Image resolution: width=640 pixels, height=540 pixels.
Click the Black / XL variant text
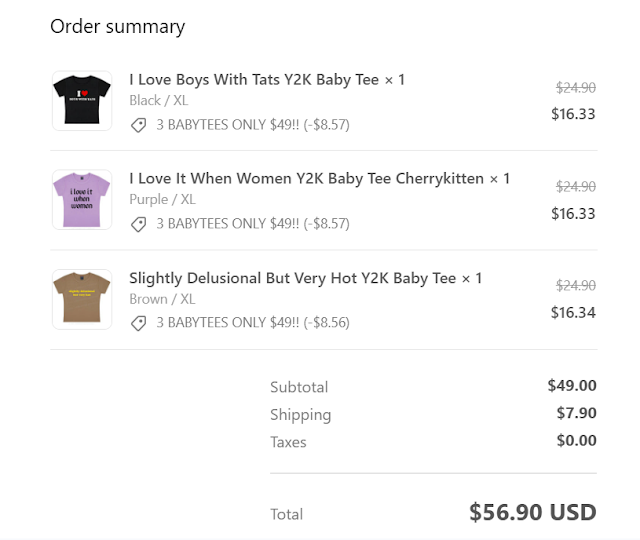point(158,100)
